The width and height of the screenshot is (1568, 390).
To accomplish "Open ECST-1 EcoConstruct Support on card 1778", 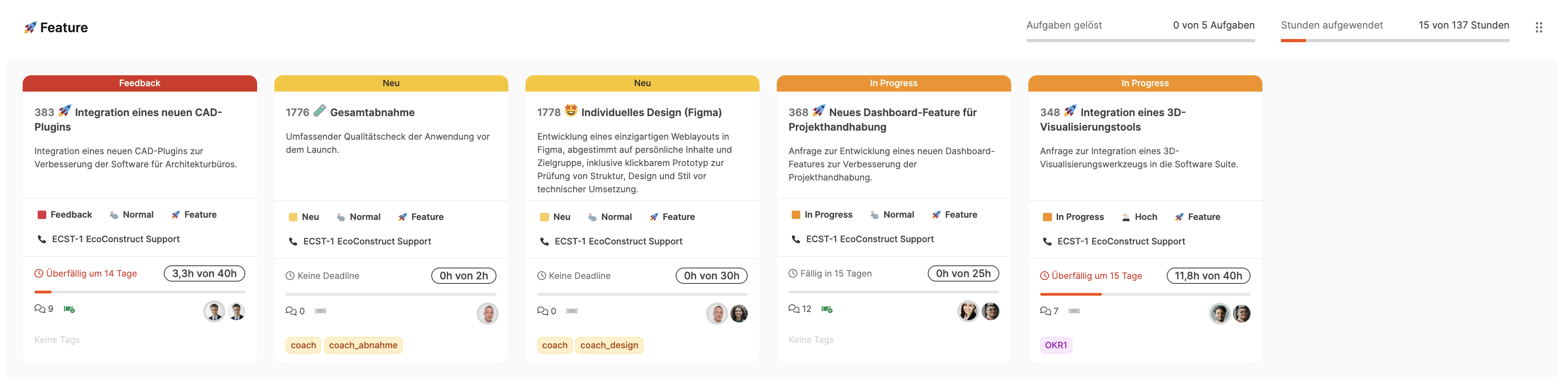I will pos(618,242).
